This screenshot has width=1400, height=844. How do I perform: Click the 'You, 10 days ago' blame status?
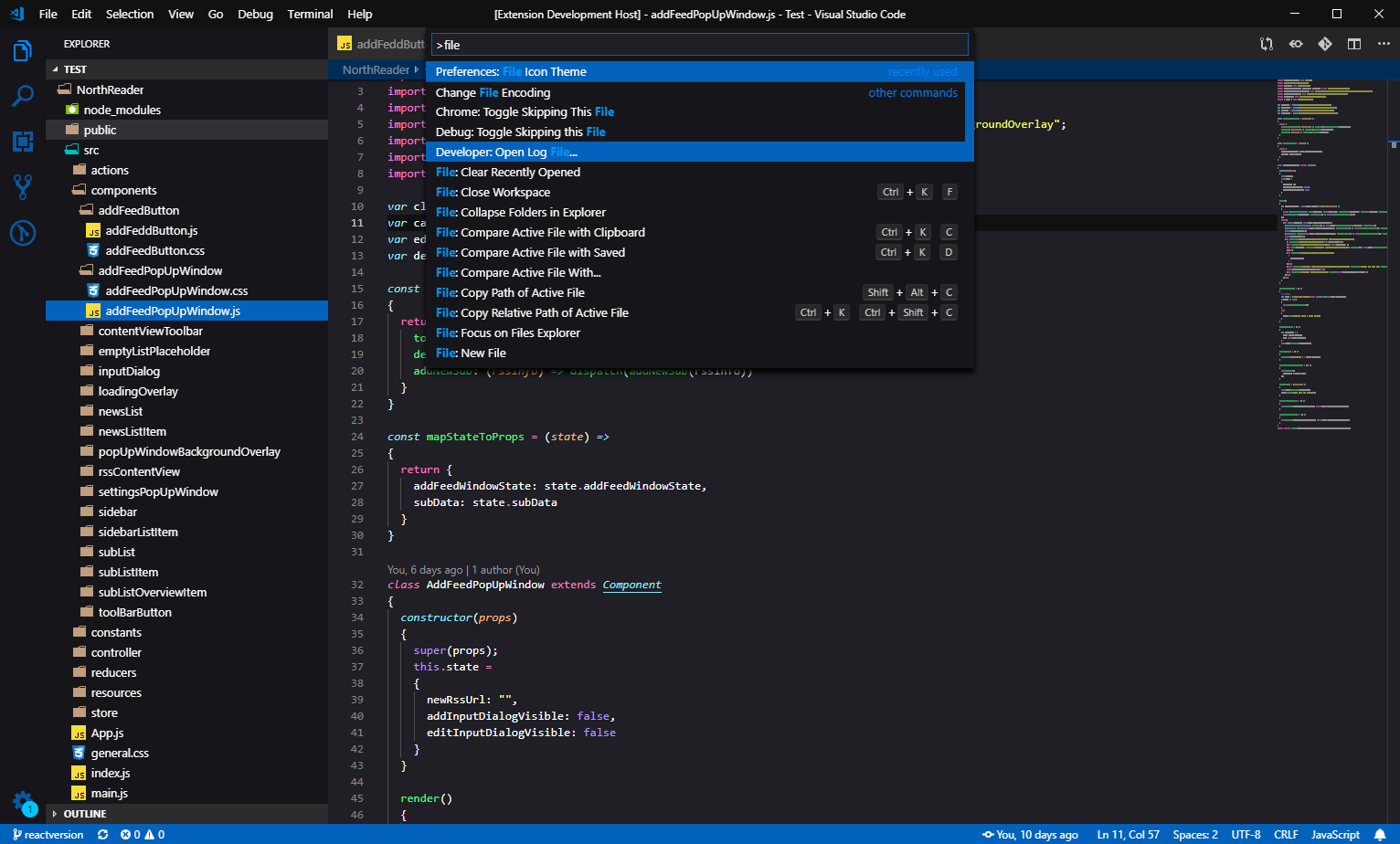[x=1030, y=835]
